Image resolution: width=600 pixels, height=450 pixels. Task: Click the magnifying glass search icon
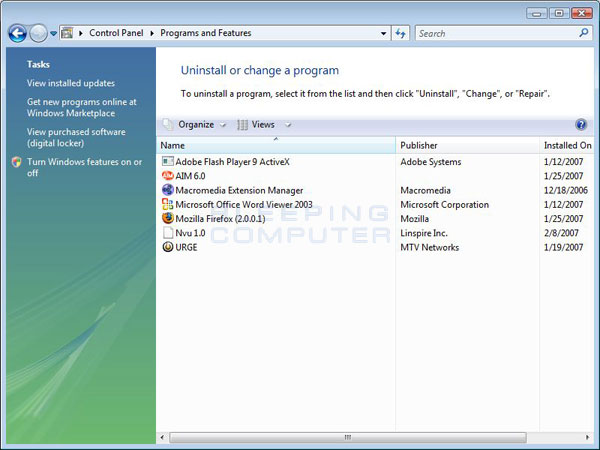[584, 33]
